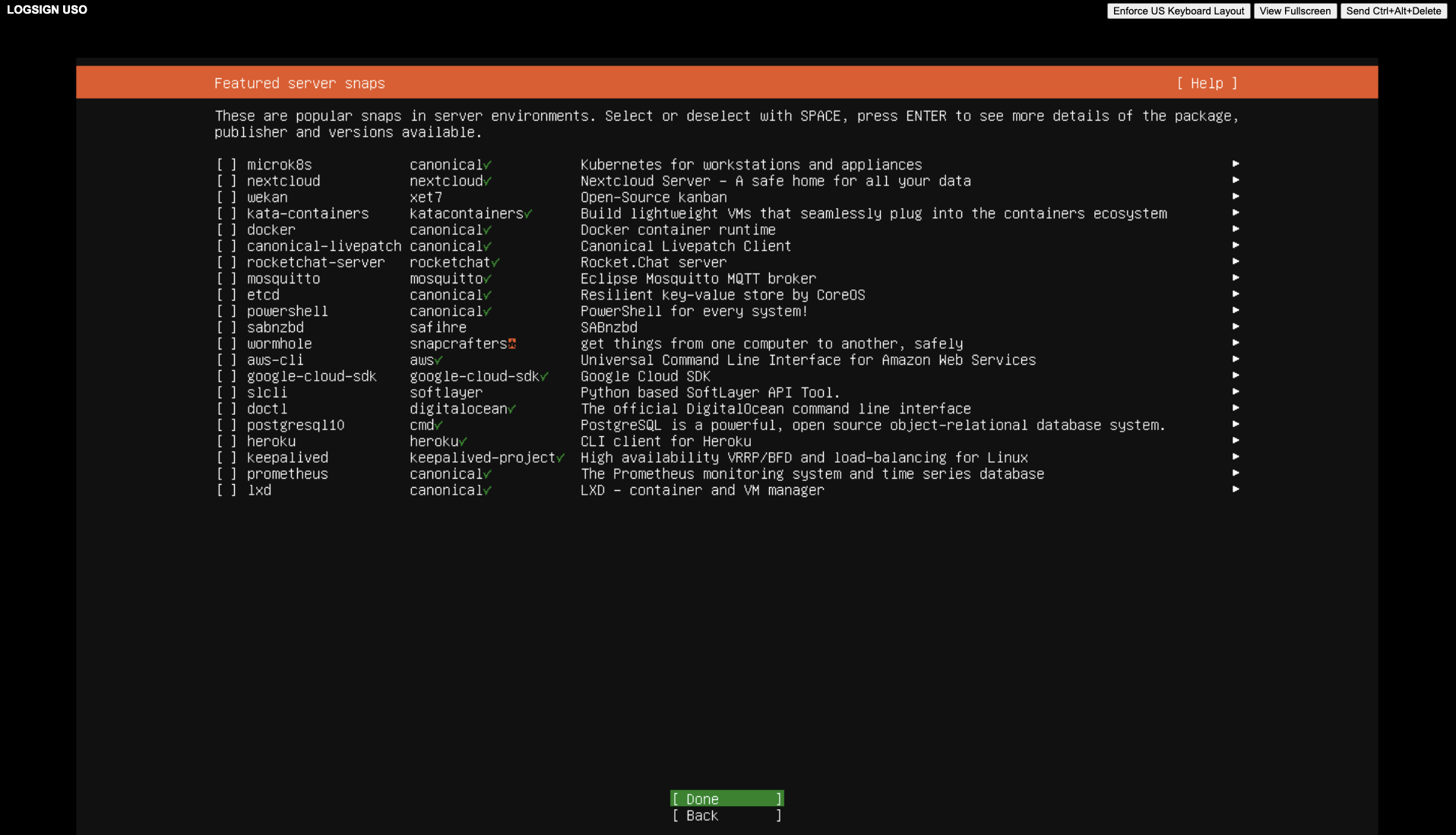Image resolution: width=1456 pixels, height=835 pixels.
Task: Click the xet7 publisher name
Action: pyautogui.click(x=426, y=198)
